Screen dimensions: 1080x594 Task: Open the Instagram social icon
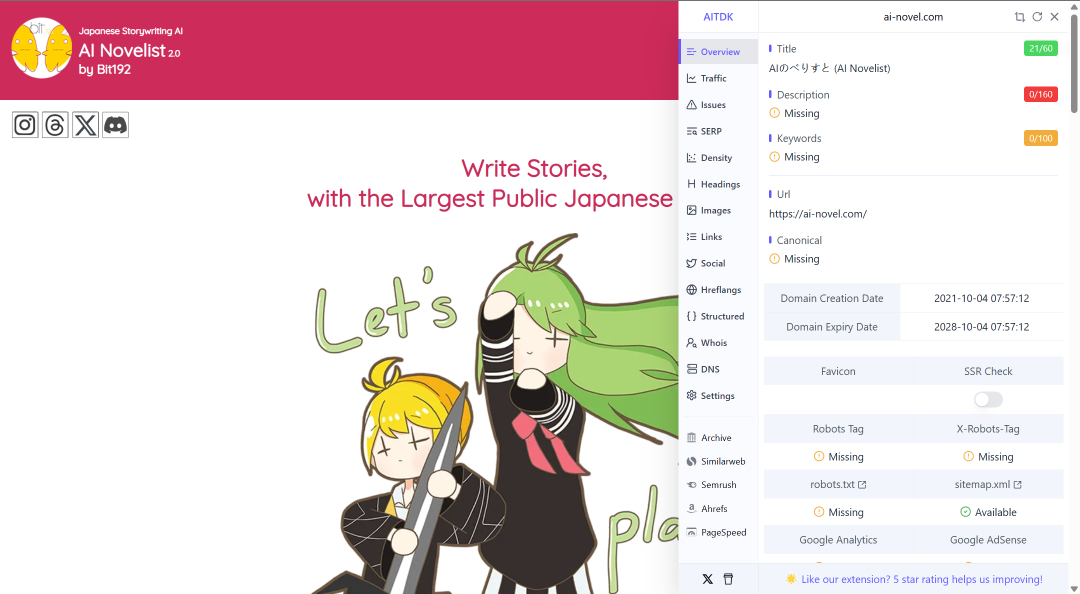[25, 125]
